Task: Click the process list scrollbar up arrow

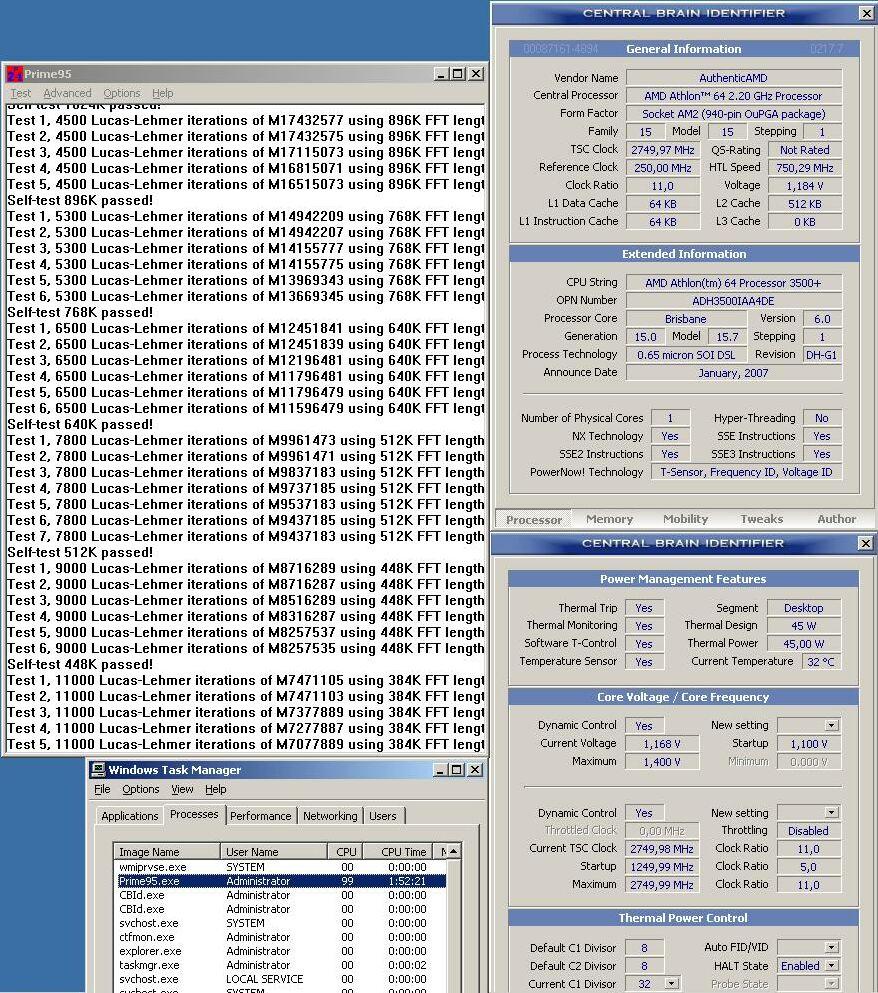Action: 454,851
